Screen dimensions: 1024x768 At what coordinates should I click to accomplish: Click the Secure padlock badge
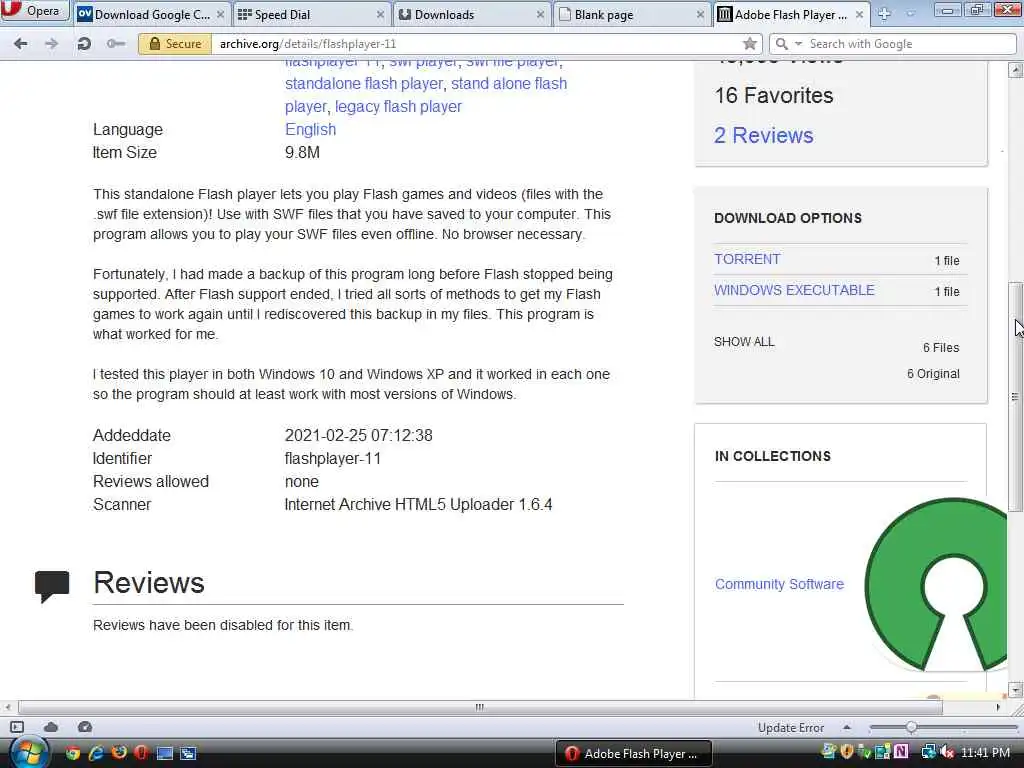click(x=175, y=44)
